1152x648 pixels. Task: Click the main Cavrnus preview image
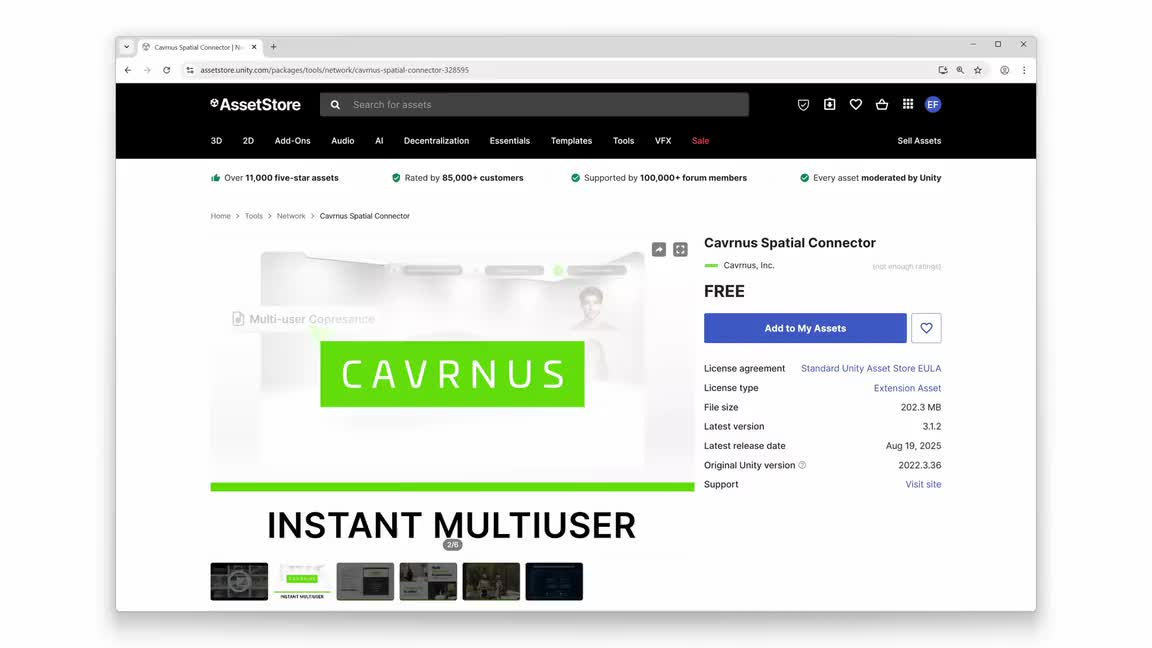coord(452,393)
